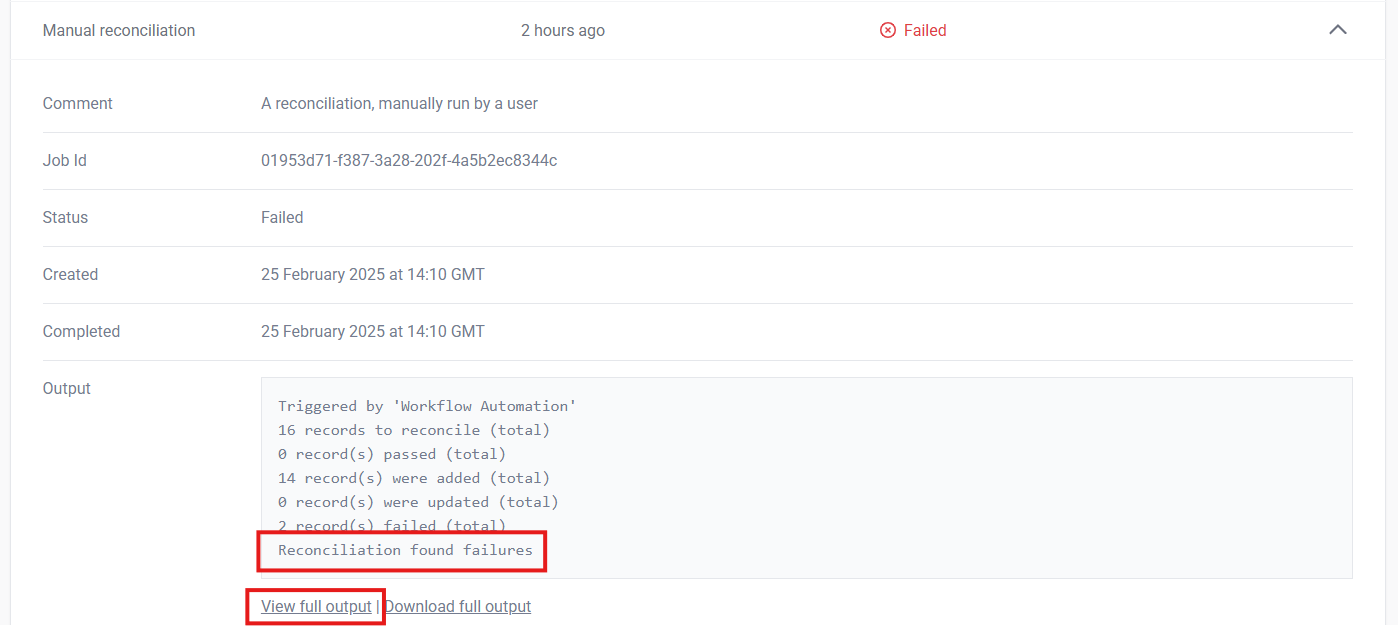
Task: Click the Download full output link
Action: [457, 606]
